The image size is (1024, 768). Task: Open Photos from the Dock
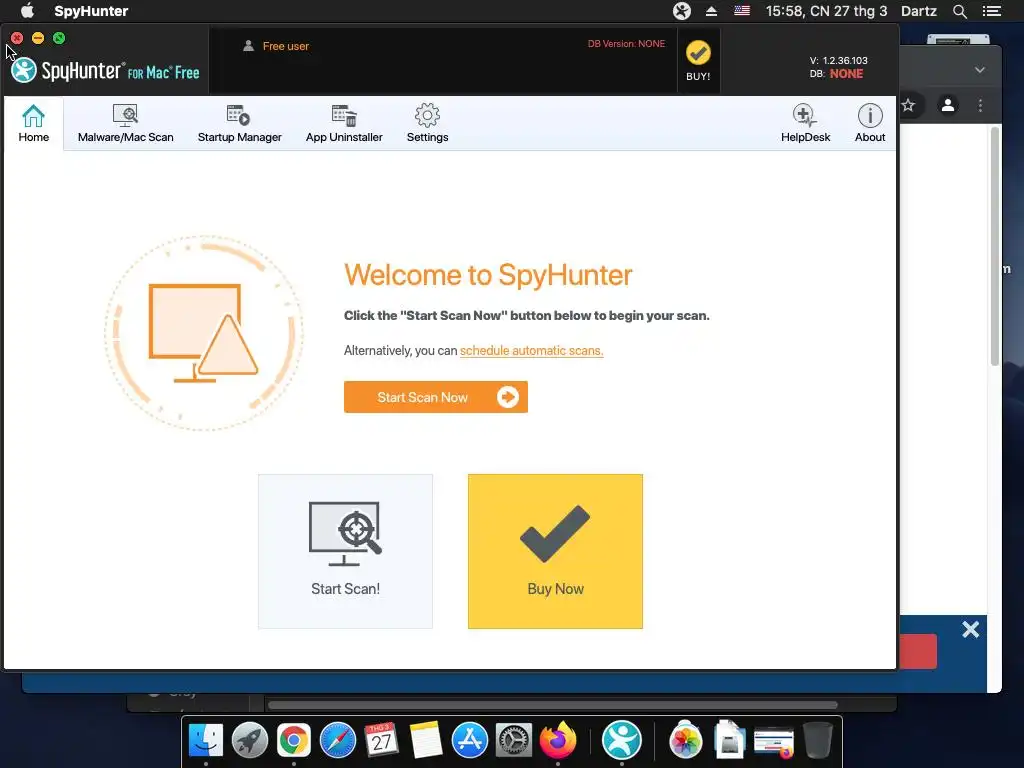(x=685, y=741)
